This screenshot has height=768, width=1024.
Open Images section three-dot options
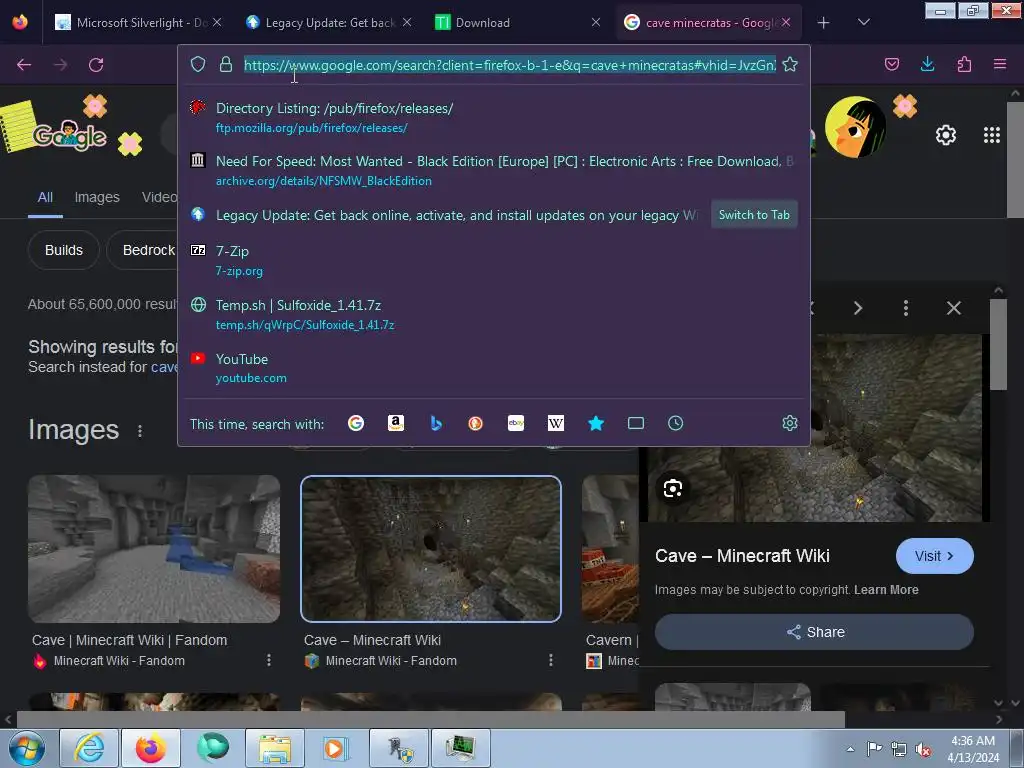(x=140, y=431)
